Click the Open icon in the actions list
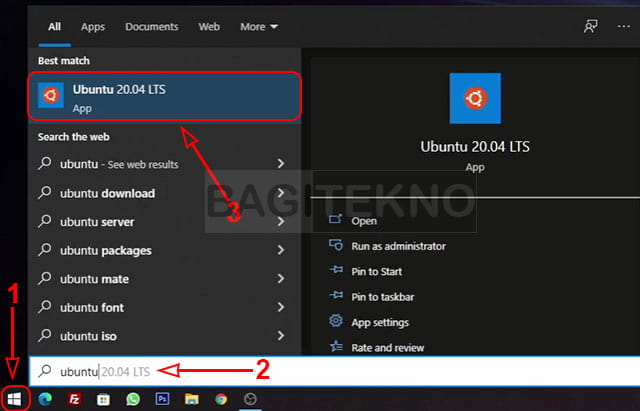Screen dimensions: 640x411 [336, 219]
